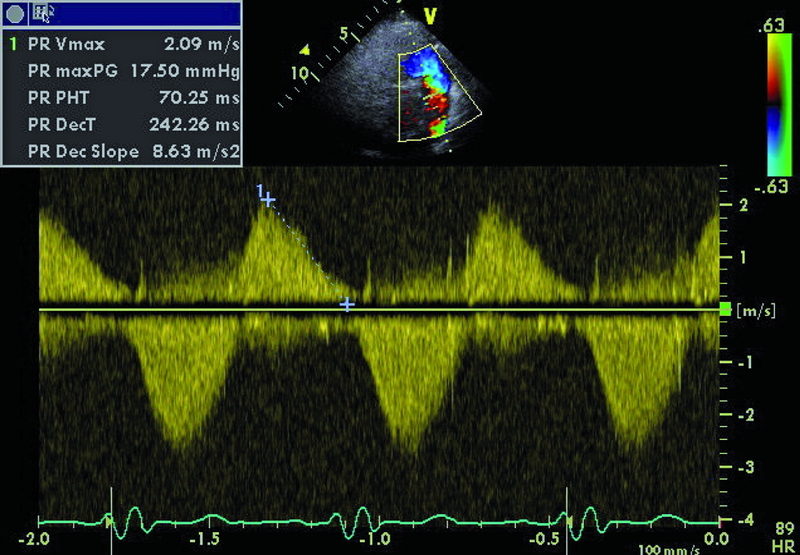Click the -1.0 time marker on timeline
The image size is (800, 555).
(x=373, y=538)
